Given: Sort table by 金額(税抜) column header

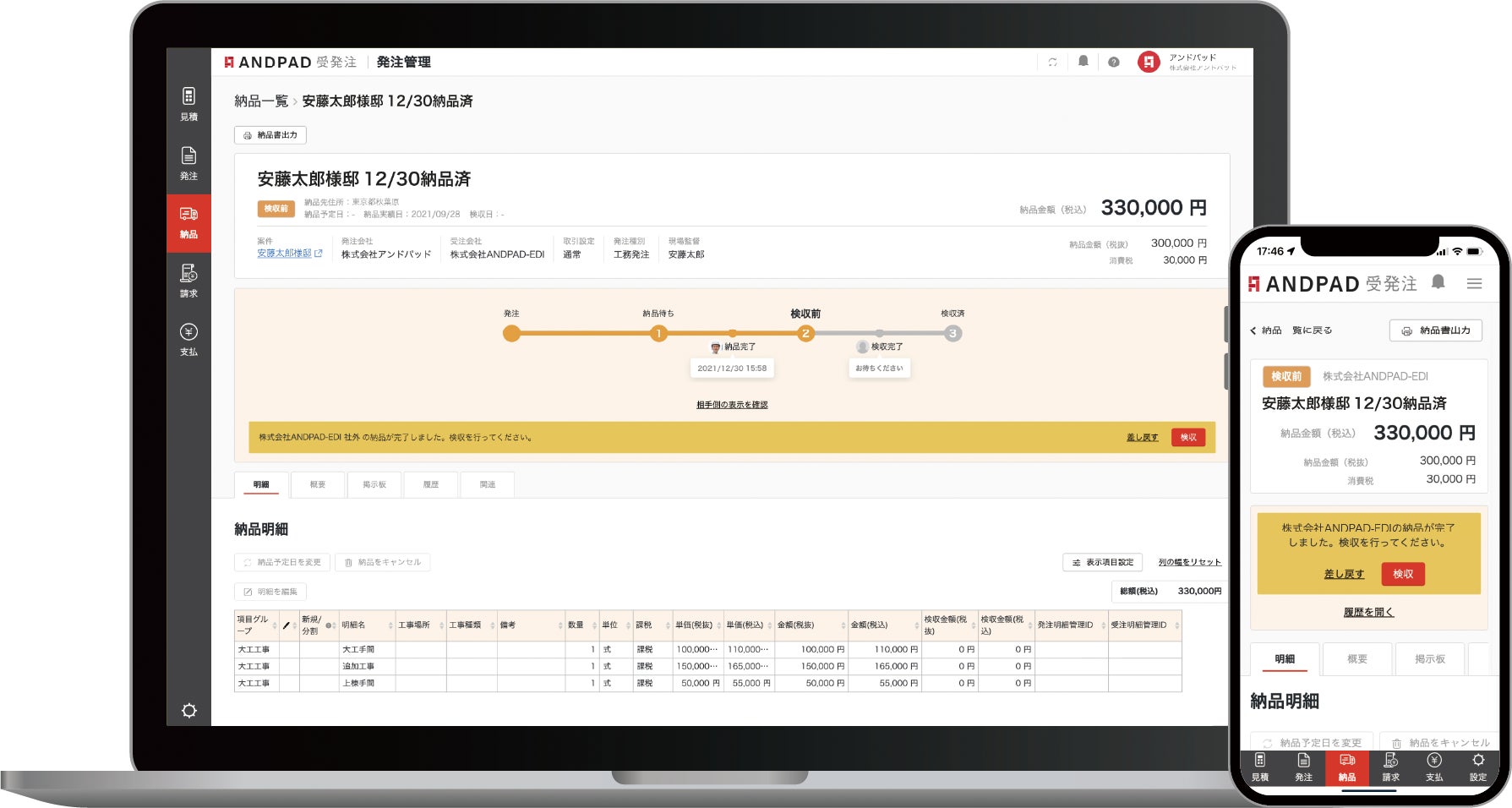Looking at the screenshot, I should pyautogui.click(x=811, y=625).
